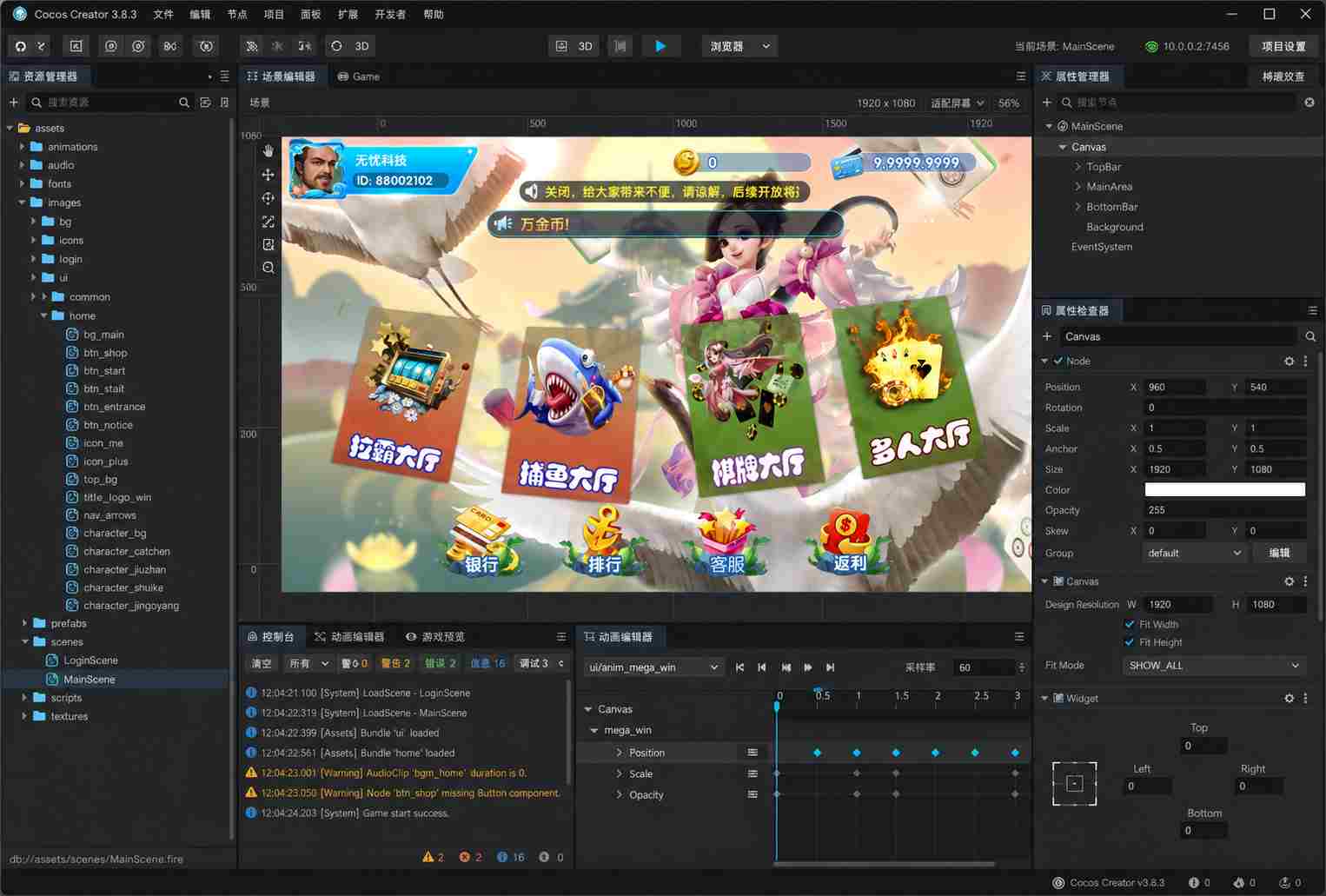Click the timeline ruler at 1.5 mark
1326x896 pixels.
coord(902,695)
